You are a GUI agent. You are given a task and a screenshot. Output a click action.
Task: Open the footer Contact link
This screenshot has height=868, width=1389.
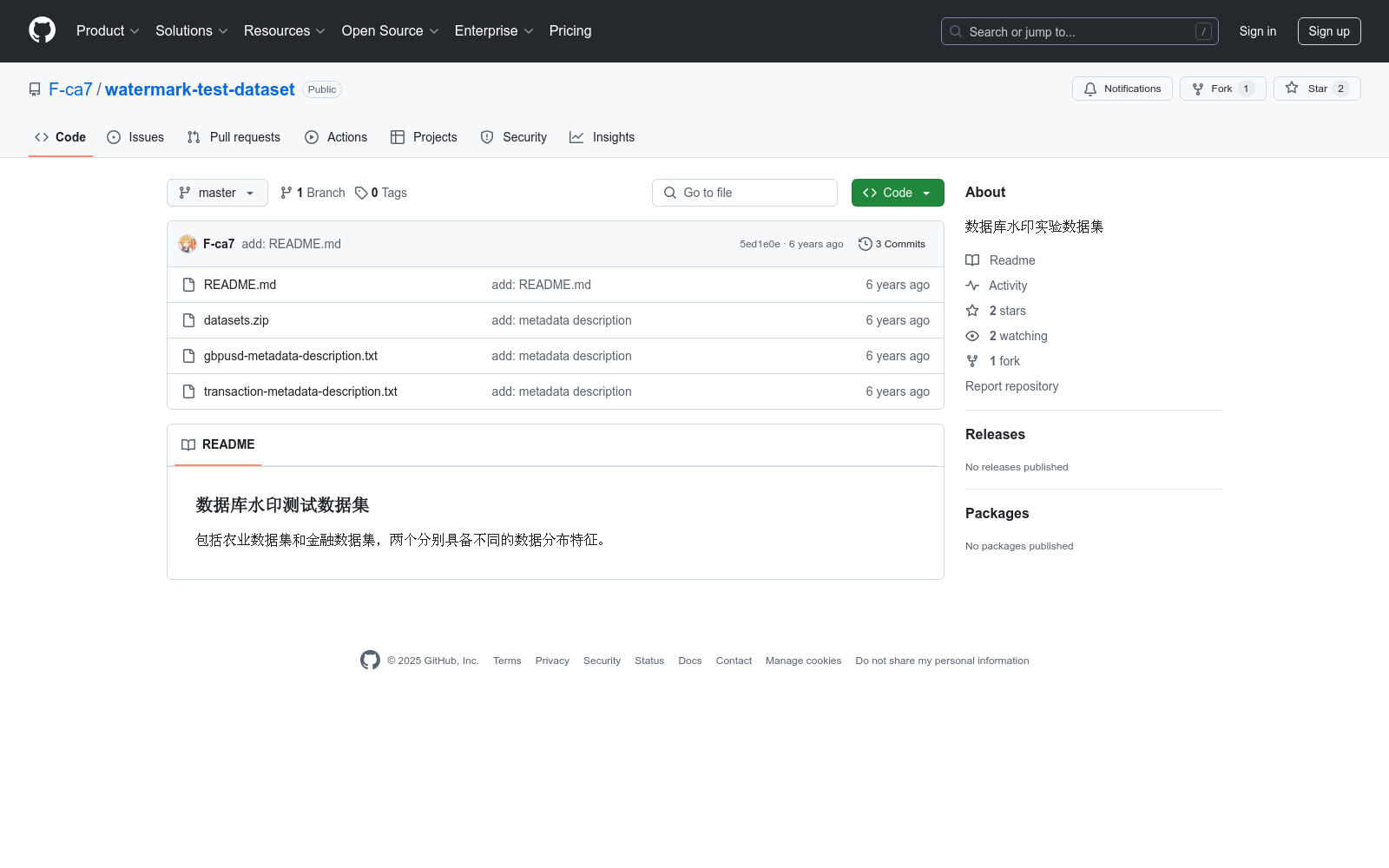[734, 661]
